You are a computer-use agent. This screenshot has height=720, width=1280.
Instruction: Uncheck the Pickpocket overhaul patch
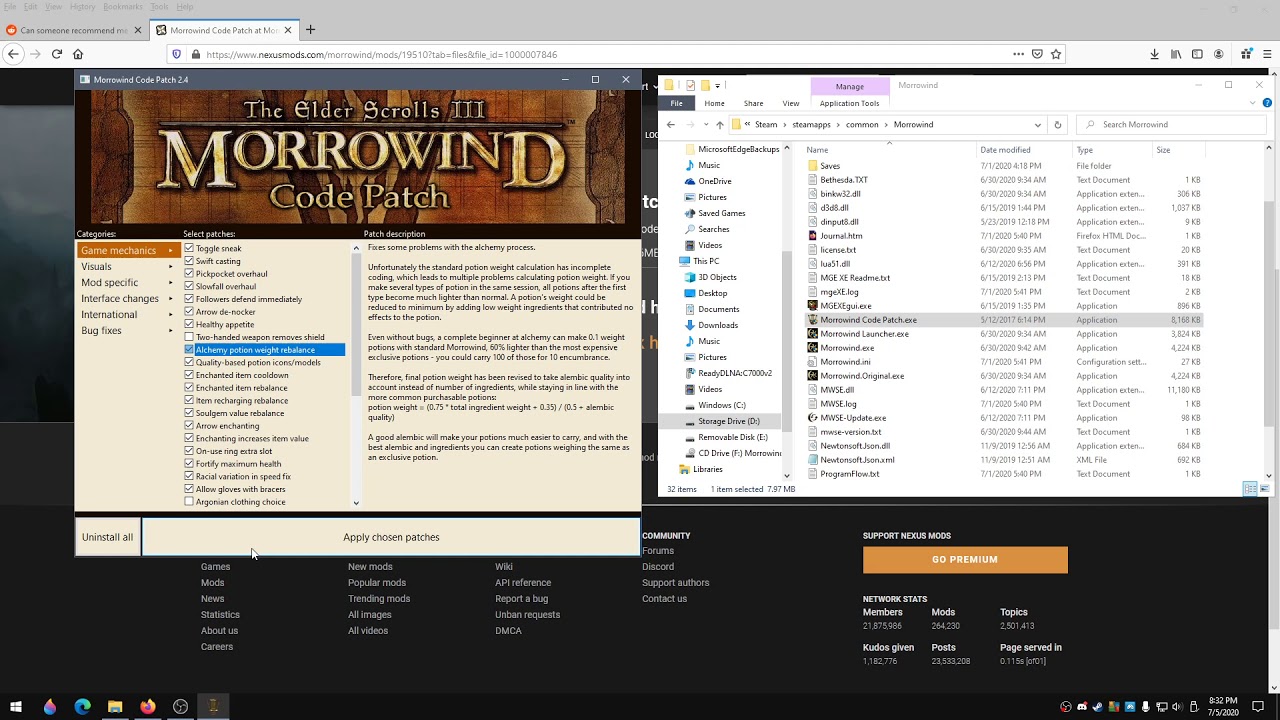pyautogui.click(x=189, y=273)
